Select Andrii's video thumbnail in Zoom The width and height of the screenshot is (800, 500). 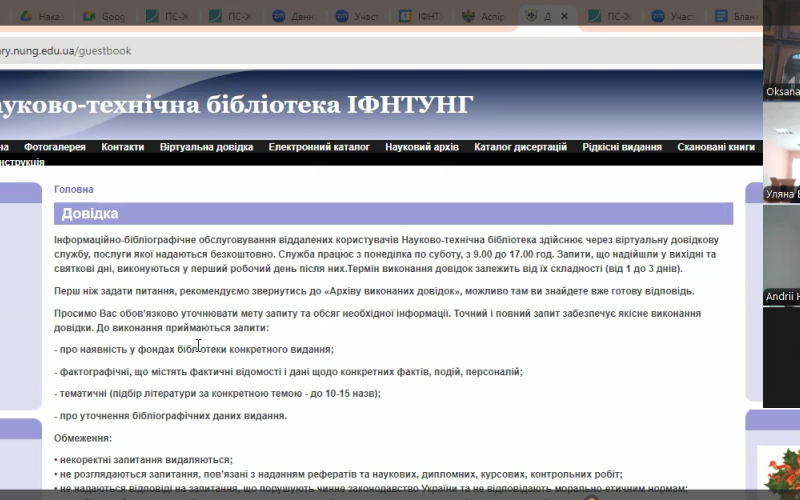pyautogui.click(x=782, y=254)
